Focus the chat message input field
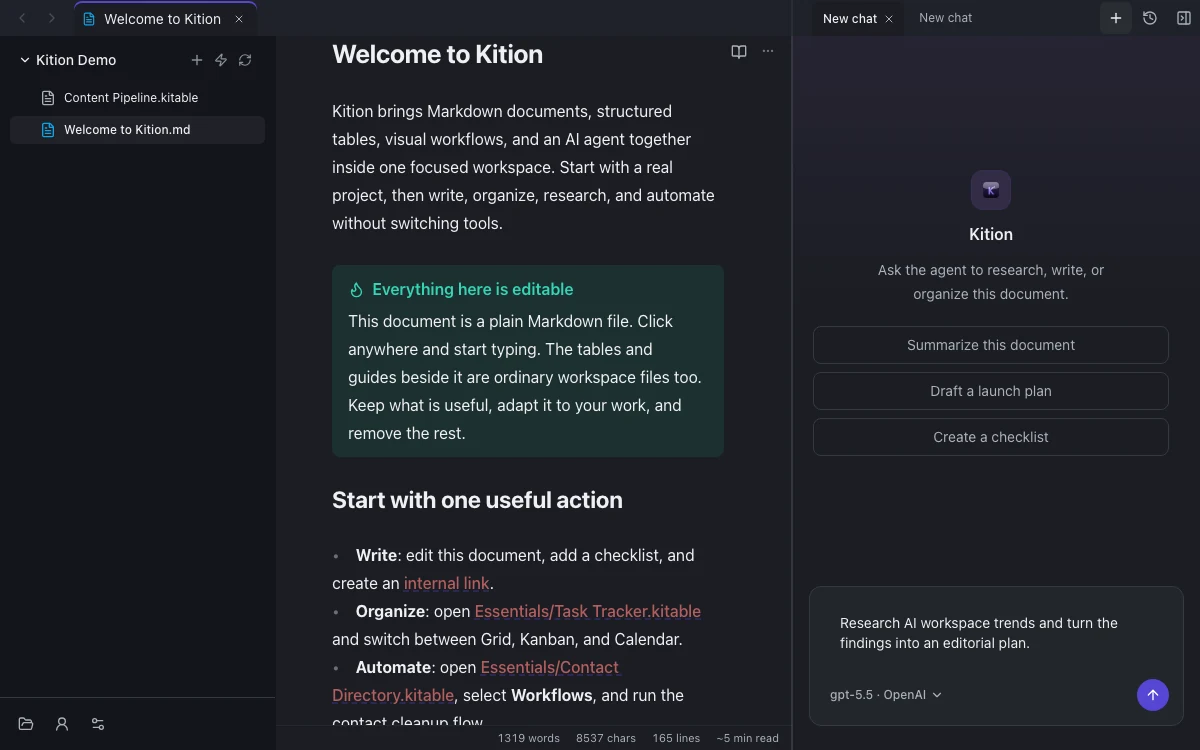The height and width of the screenshot is (750, 1200). 996,633
